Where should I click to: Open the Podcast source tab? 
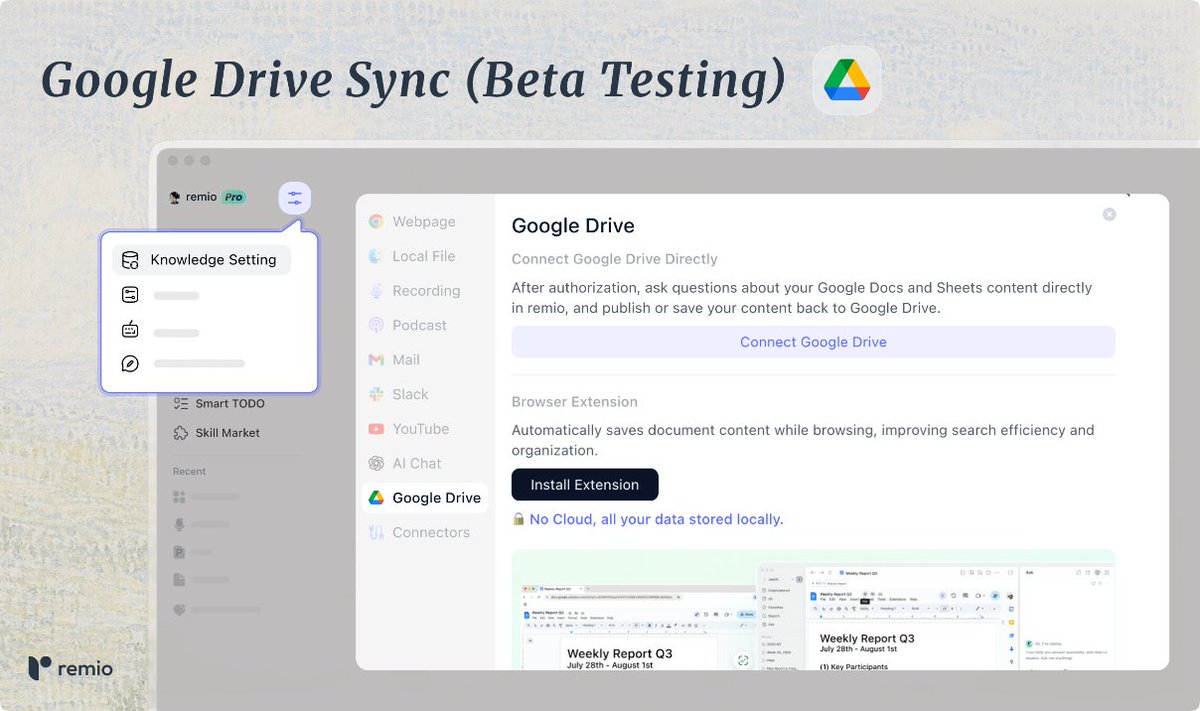(424, 325)
